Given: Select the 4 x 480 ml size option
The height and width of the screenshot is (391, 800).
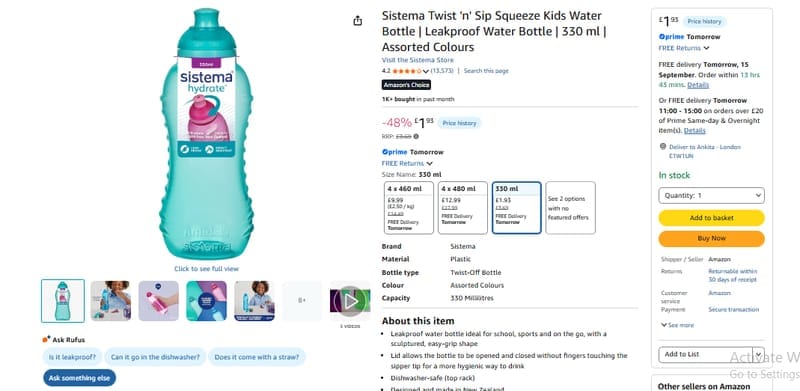Looking at the screenshot, I should (463, 208).
